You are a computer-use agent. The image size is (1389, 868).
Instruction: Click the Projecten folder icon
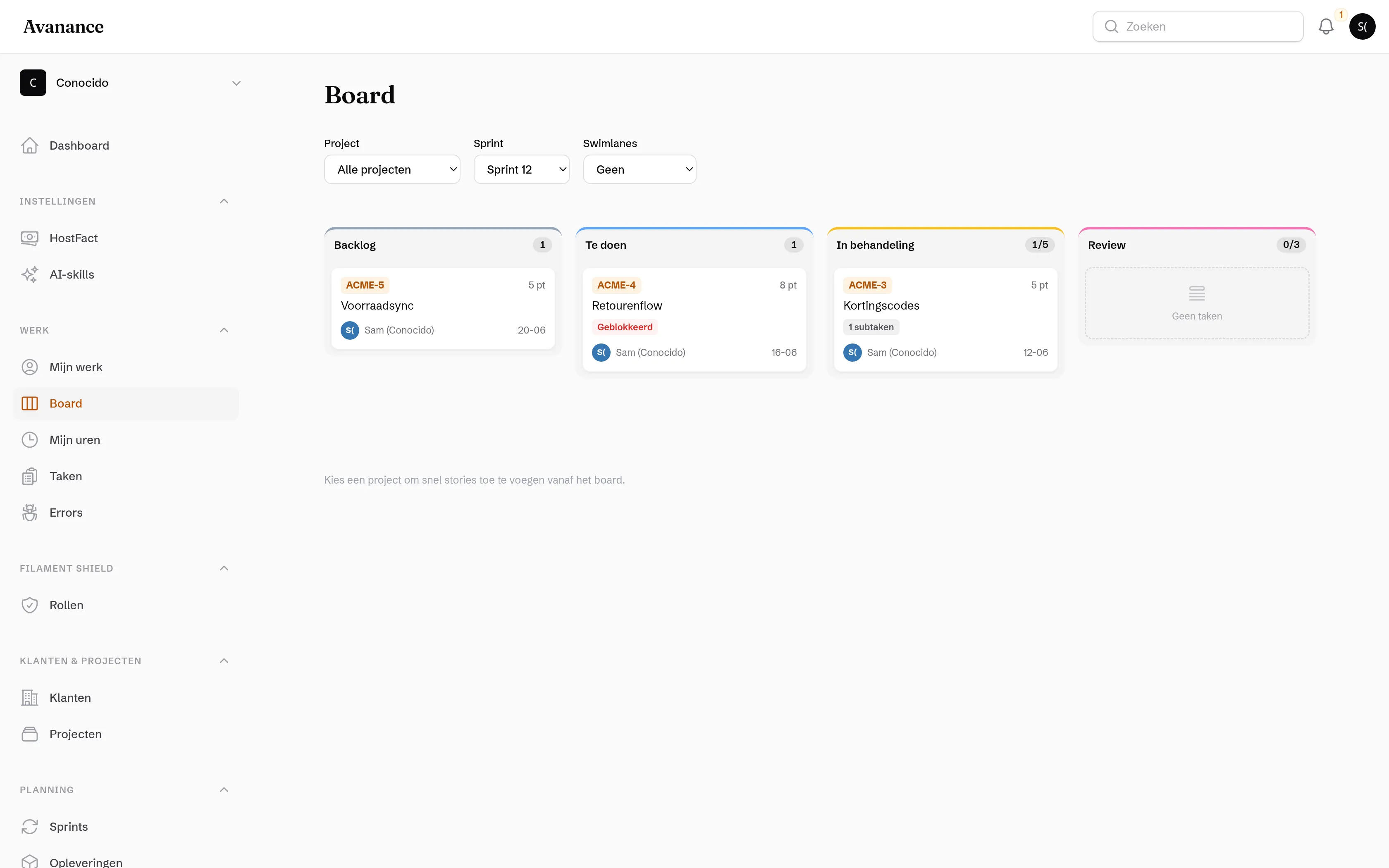coord(30,734)
